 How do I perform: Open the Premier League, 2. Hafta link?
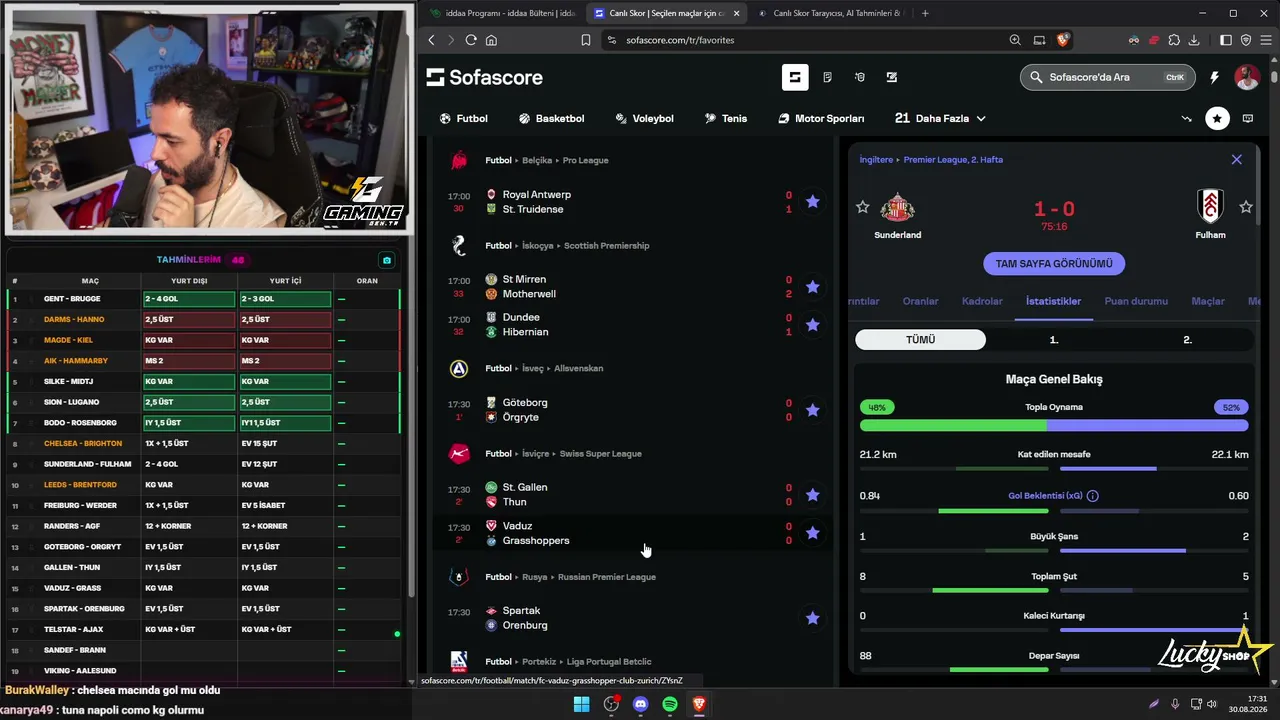click(953, 160)
